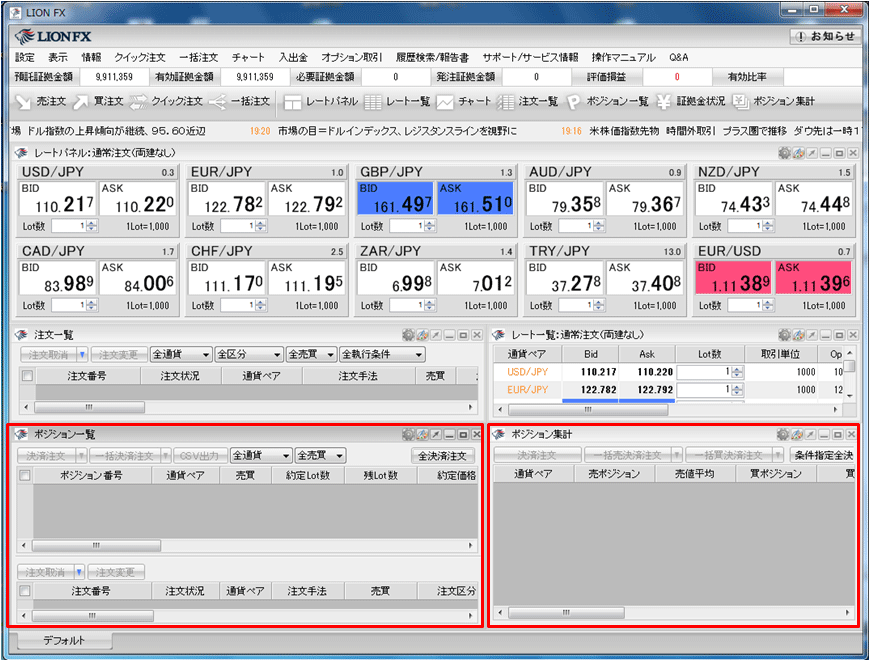This screenshot has height=661, width=870.
Task: Buy EUR/USD via its ASK 1.11396 tile
Action: coord(813,277)
